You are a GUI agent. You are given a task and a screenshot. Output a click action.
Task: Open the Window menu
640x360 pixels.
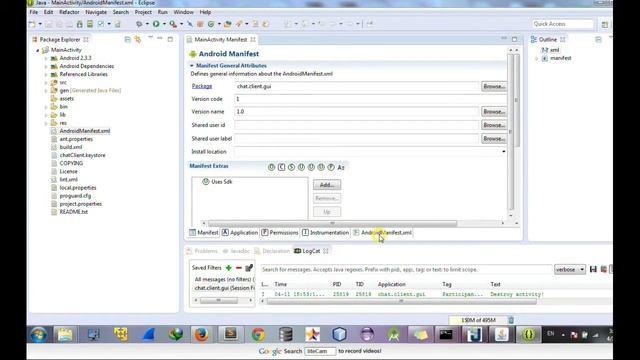[184, 12]
